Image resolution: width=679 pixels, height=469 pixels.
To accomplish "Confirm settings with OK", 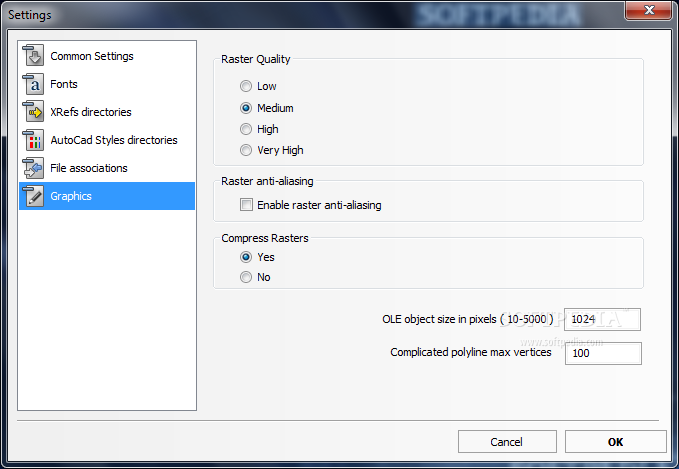I will pos(615,442).
